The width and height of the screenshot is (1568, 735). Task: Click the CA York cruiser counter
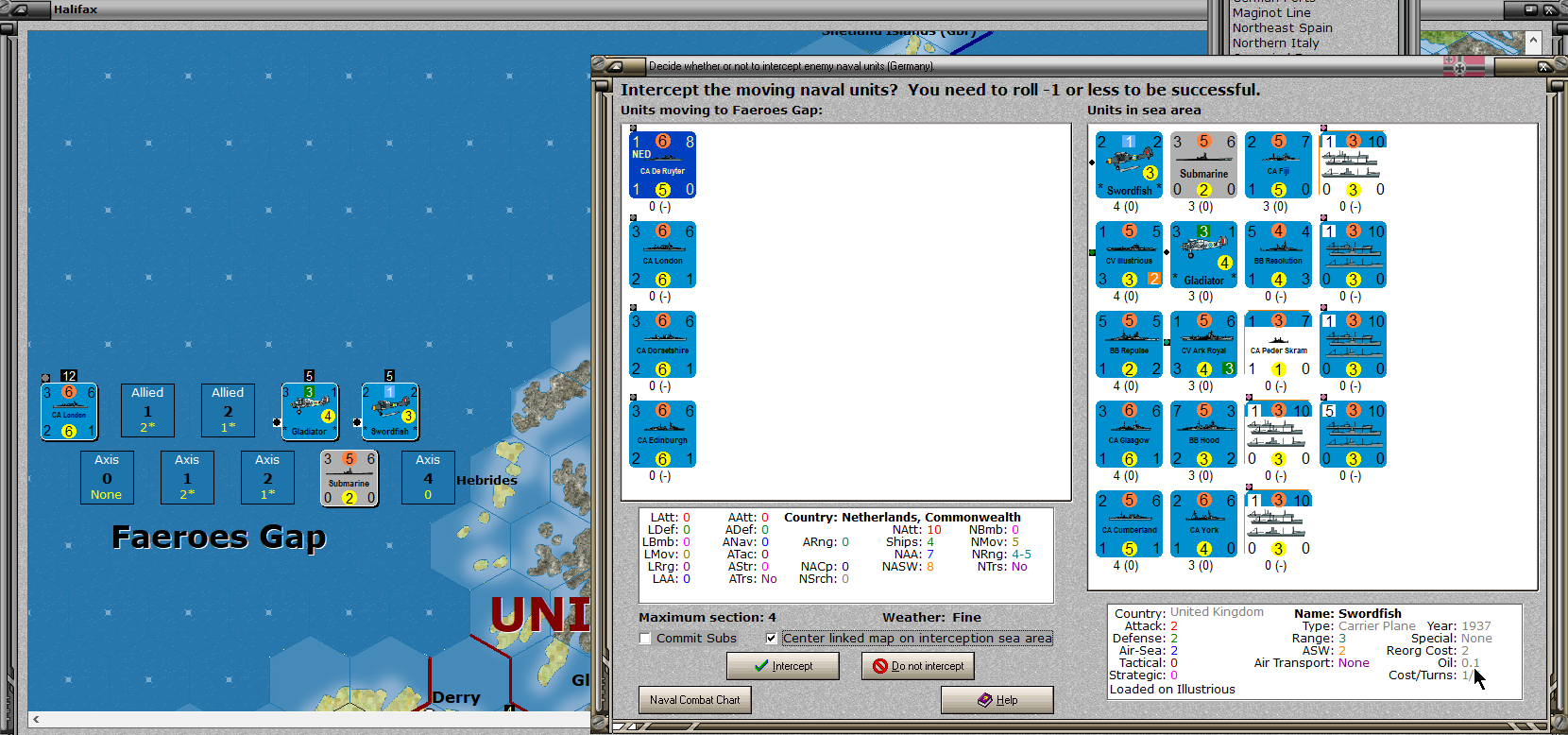click(1203, 524)
